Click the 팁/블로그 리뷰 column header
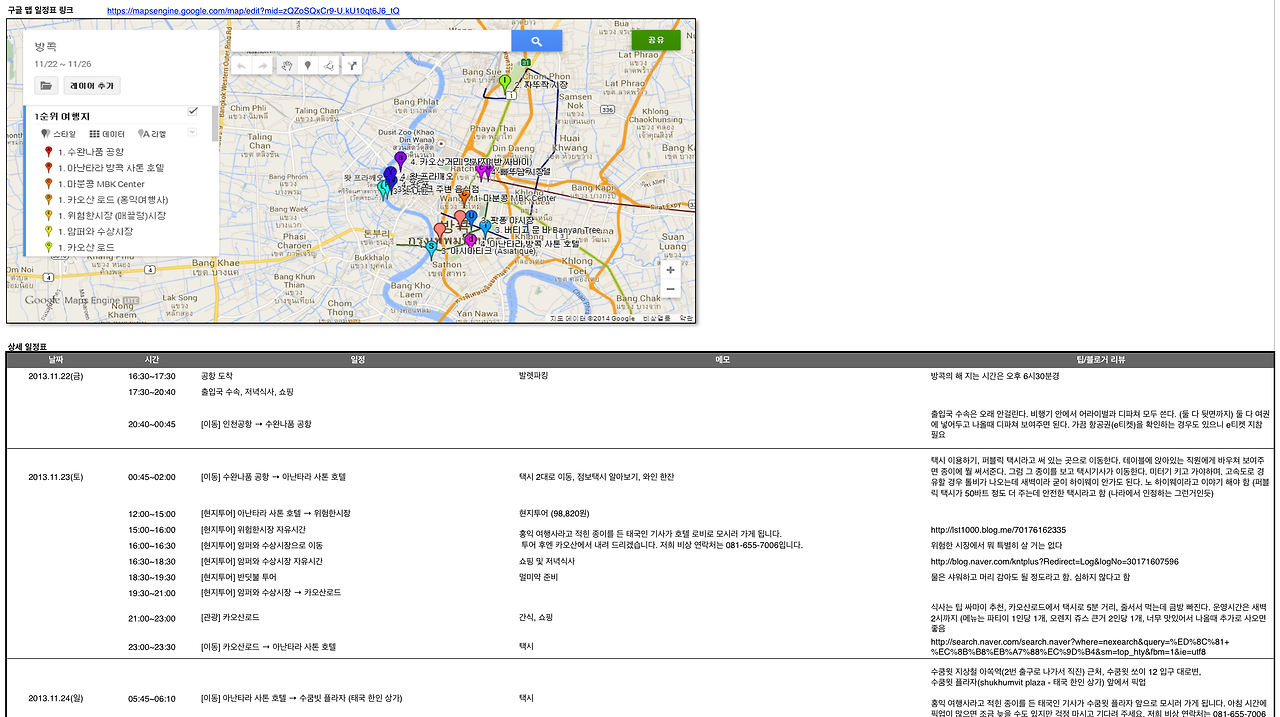 [1102, 358]
